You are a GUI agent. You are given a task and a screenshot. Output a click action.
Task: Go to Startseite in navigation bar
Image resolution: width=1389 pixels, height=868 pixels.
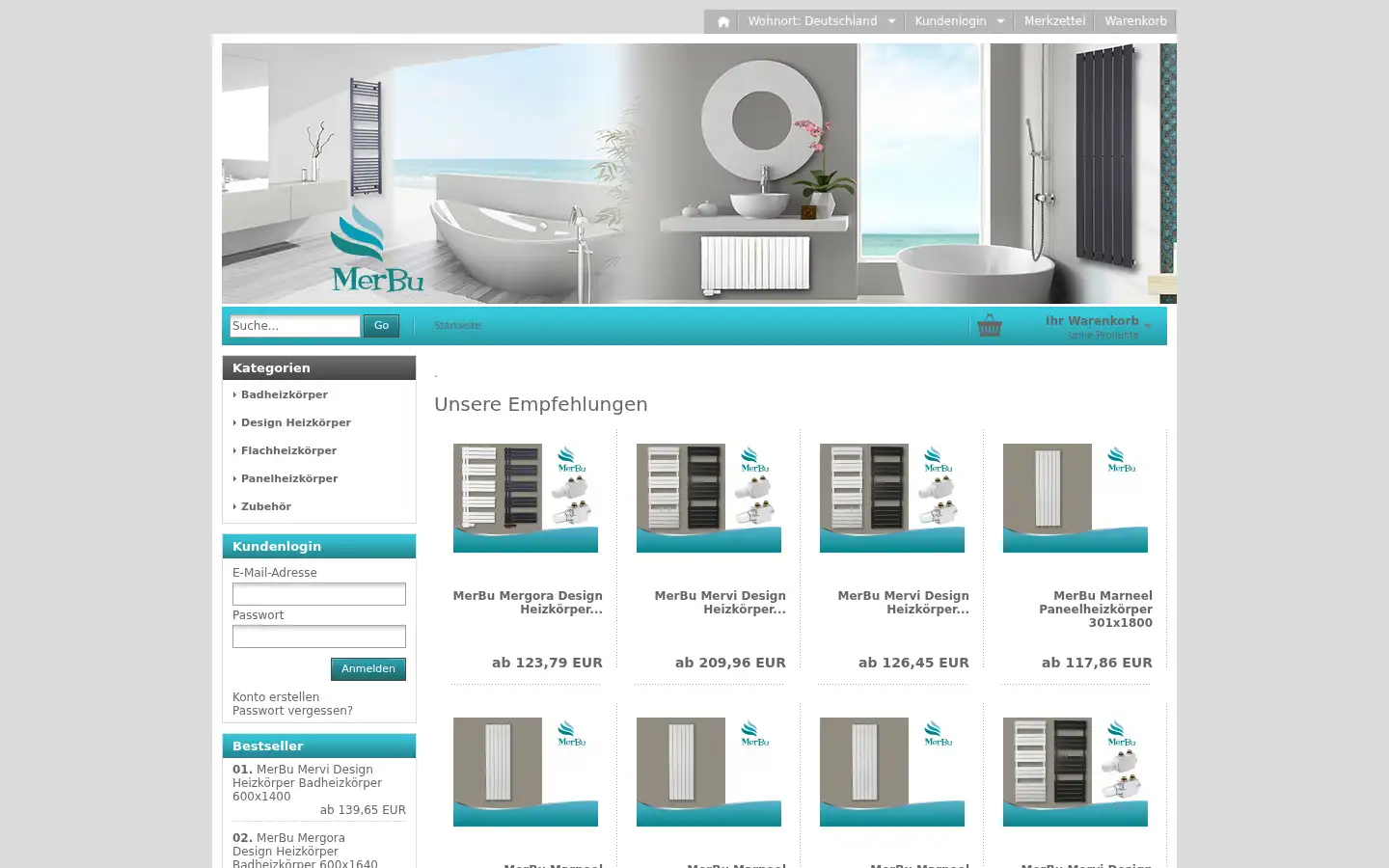click(457, 326)
